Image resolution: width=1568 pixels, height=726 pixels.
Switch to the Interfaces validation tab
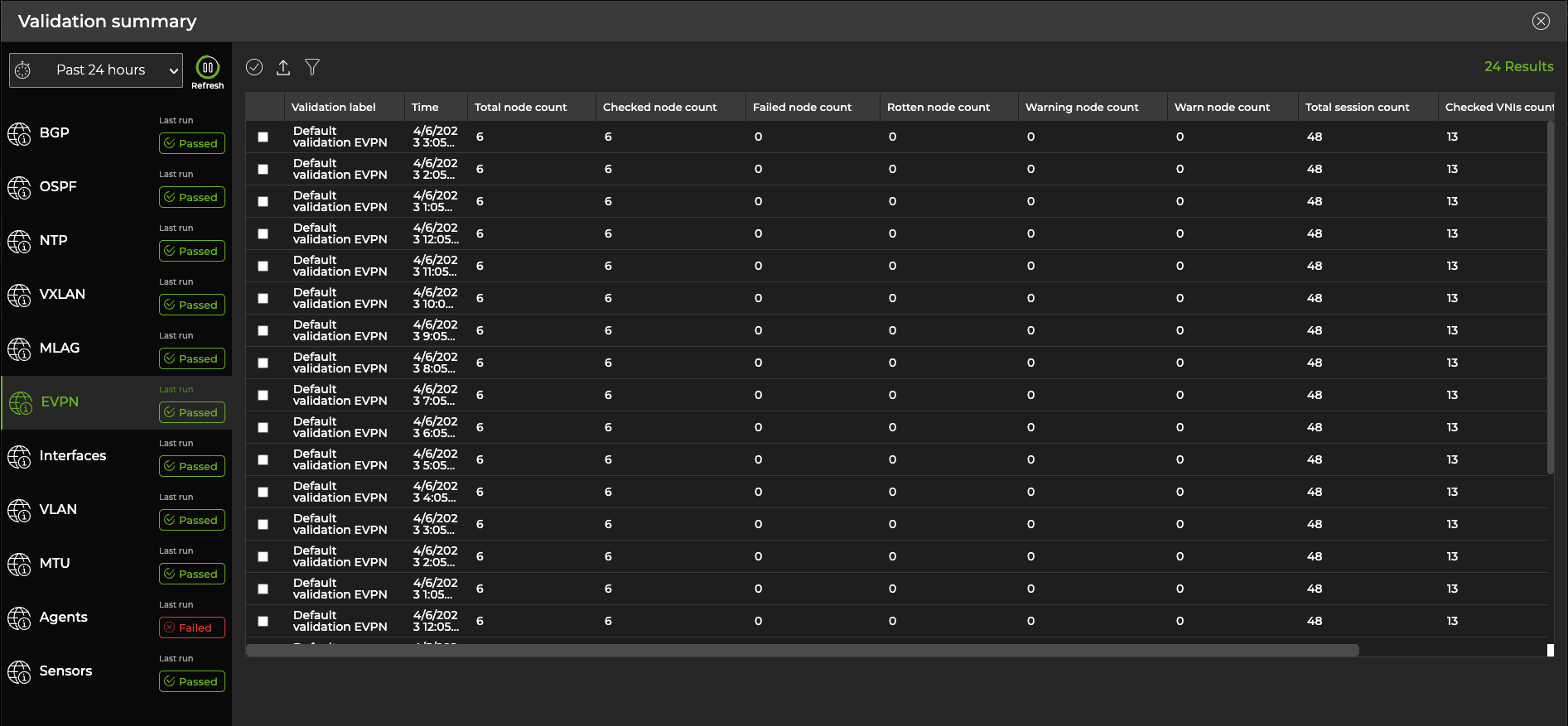[72, 456]
